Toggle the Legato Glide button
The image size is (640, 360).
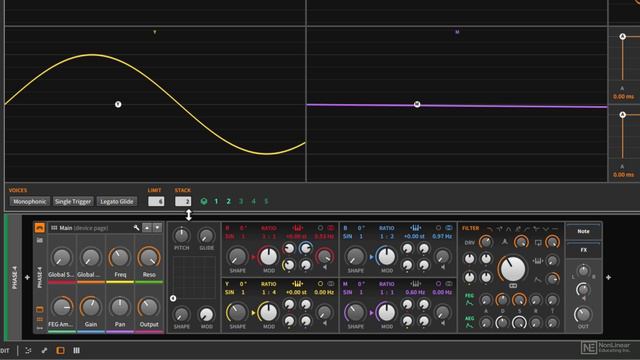pyautogui.click(x=117, y=201)
